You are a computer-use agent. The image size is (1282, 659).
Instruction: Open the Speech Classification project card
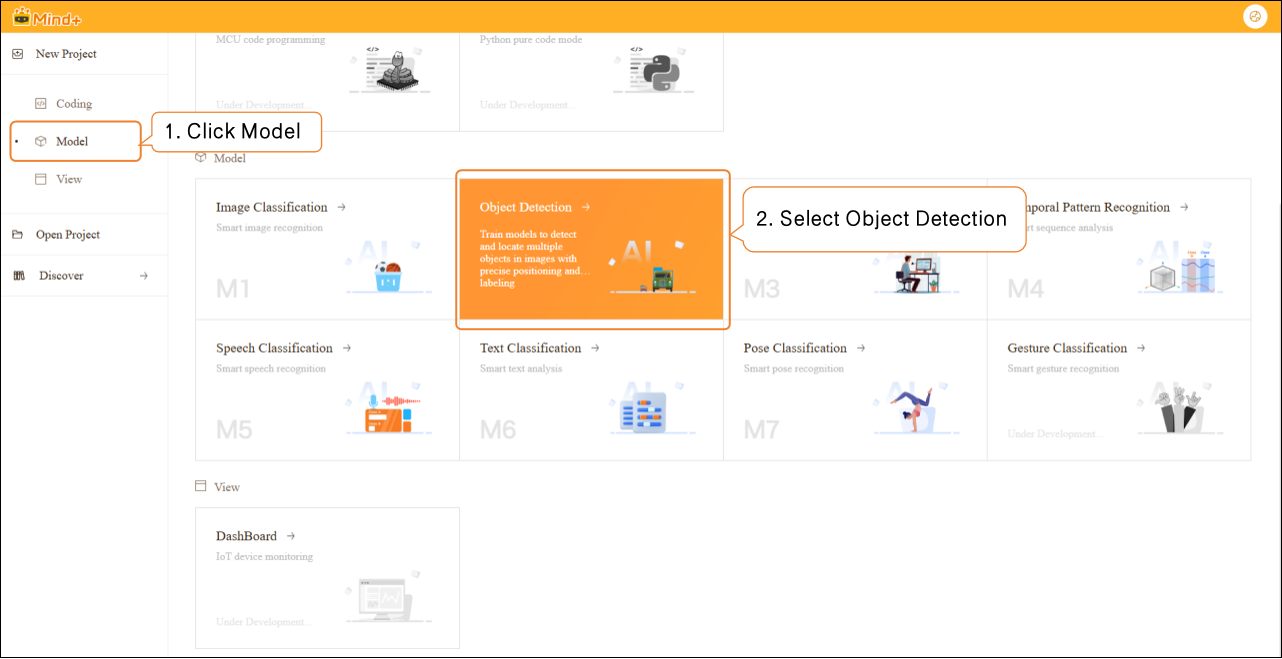(x=328, y=390)
